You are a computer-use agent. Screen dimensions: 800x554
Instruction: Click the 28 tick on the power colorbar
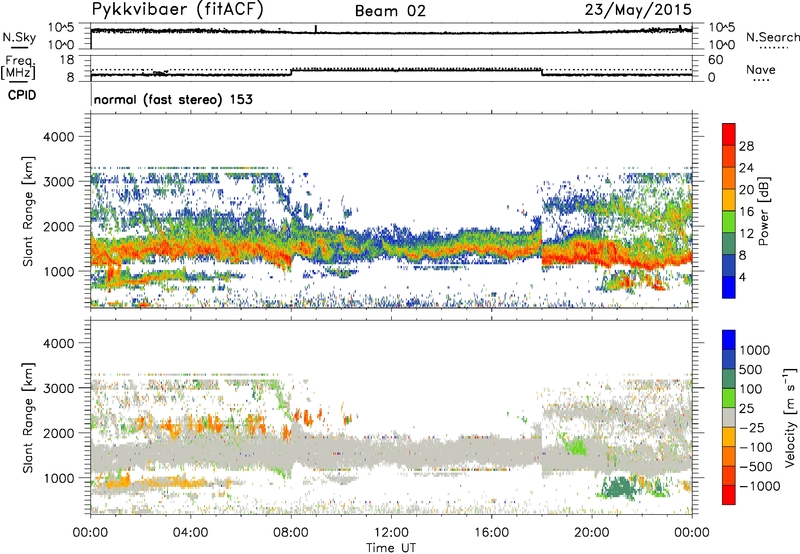click(x=746, y=146)
